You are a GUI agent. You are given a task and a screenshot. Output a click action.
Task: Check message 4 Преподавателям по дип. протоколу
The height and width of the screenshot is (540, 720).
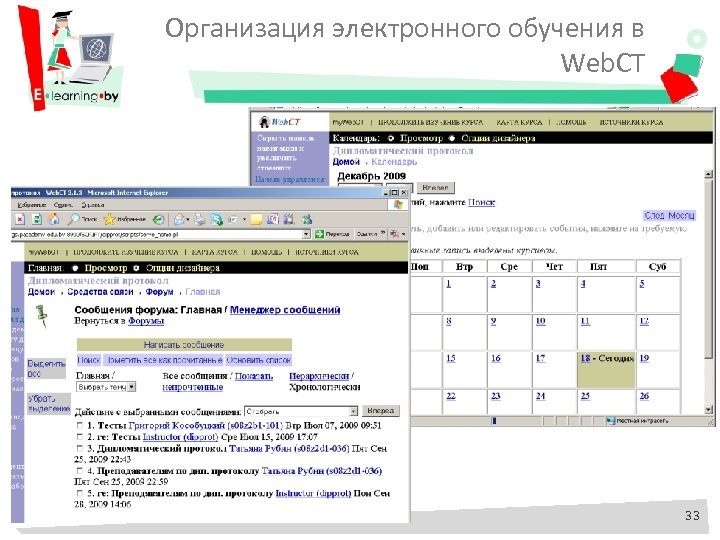pos(80,471)
